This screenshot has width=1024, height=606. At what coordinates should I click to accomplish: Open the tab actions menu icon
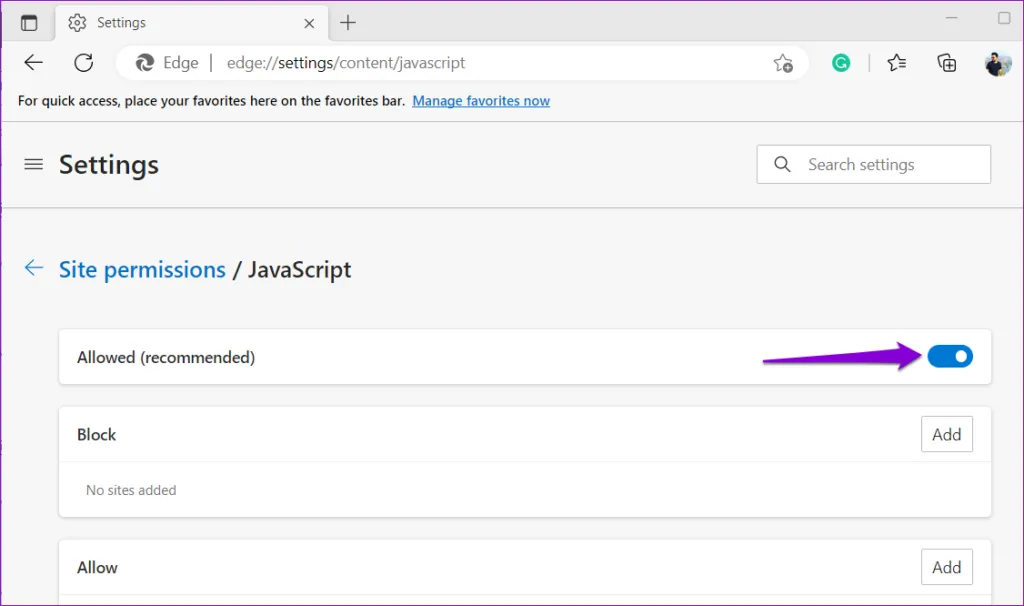29,23
